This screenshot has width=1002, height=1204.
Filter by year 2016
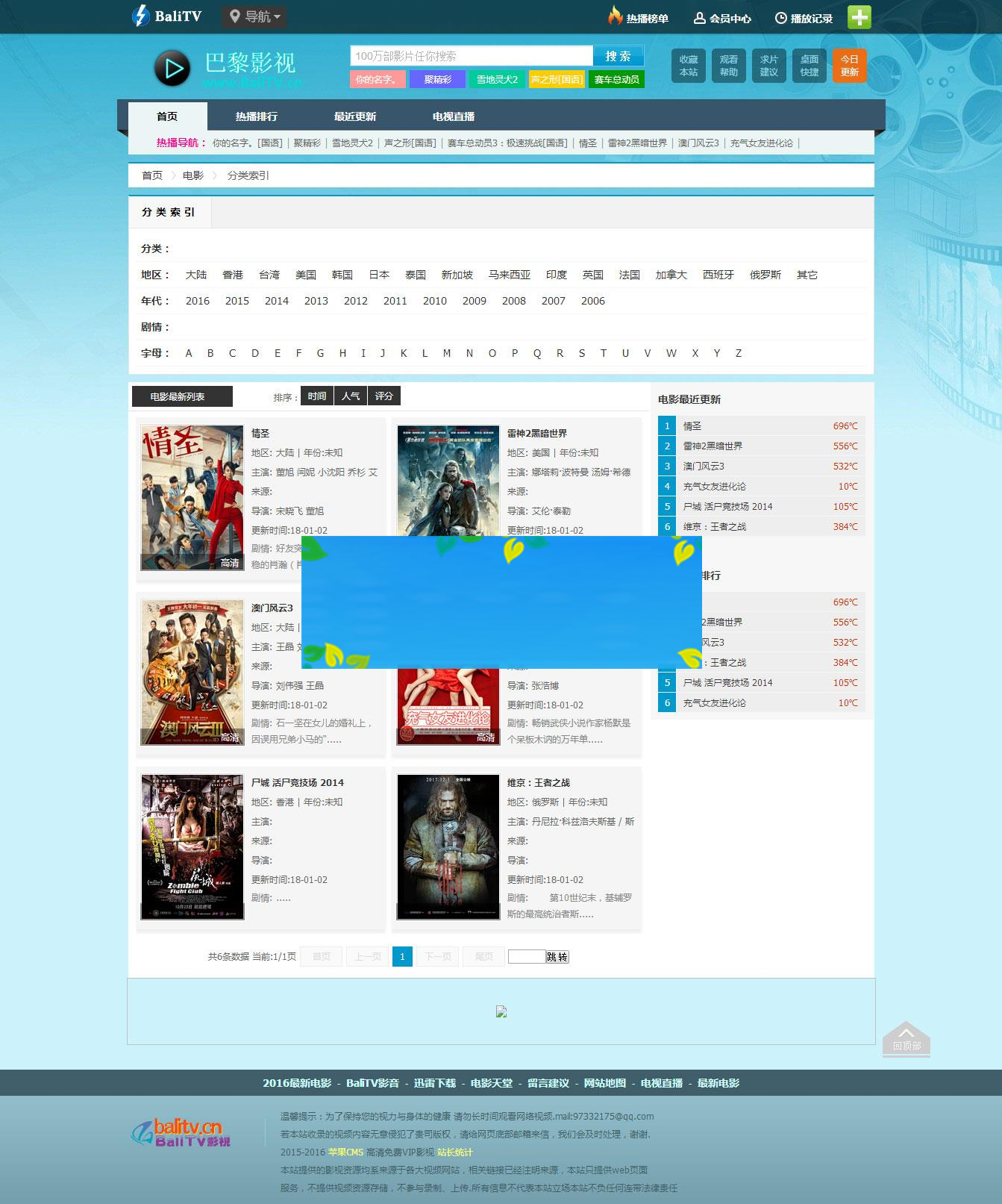[x=198, y=301]
